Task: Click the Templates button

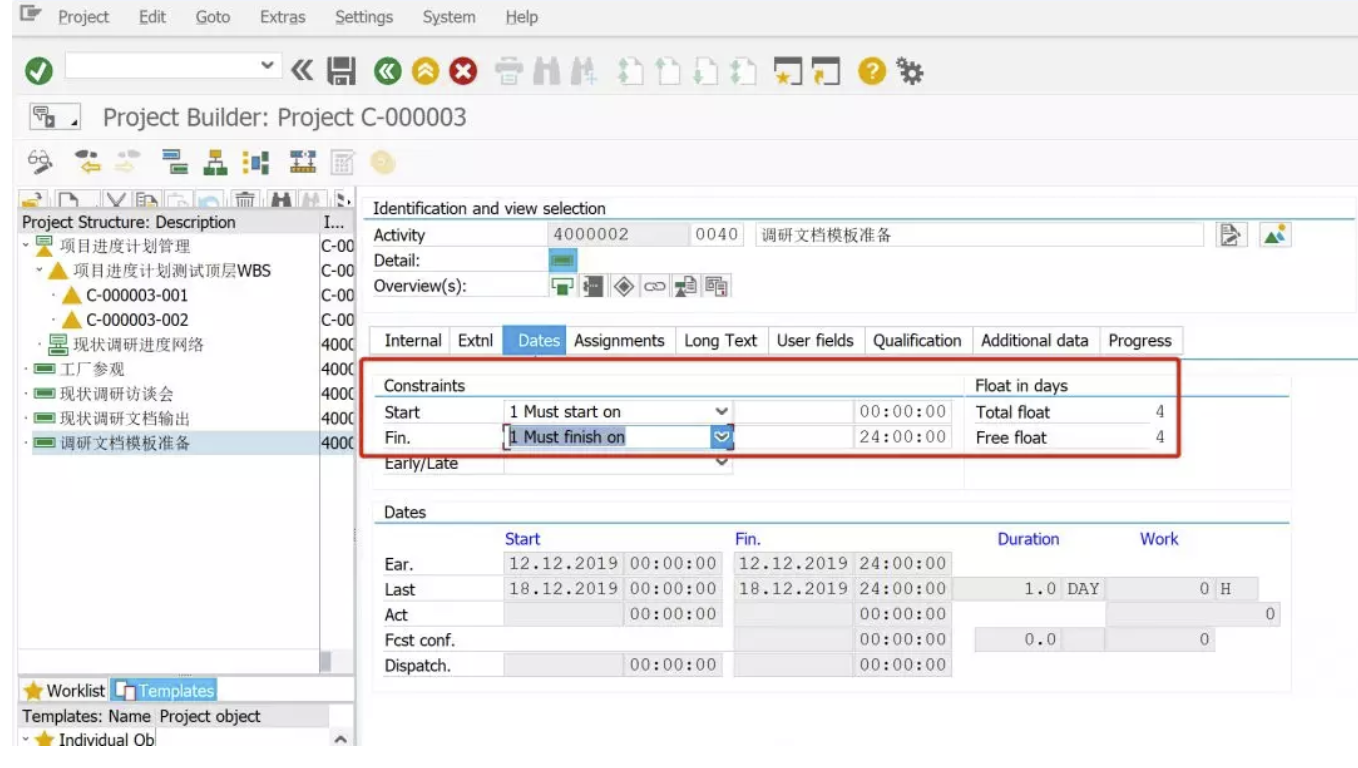Action: (163, 690)
